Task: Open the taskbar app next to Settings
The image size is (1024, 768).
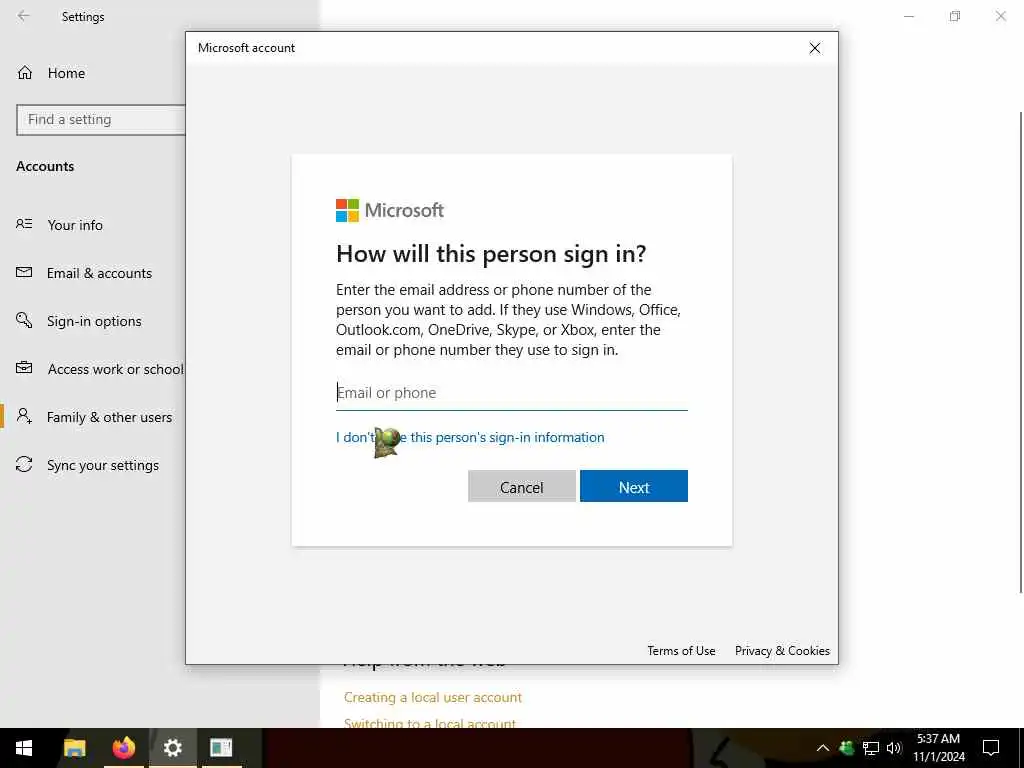Action: [x=221, y=748]
